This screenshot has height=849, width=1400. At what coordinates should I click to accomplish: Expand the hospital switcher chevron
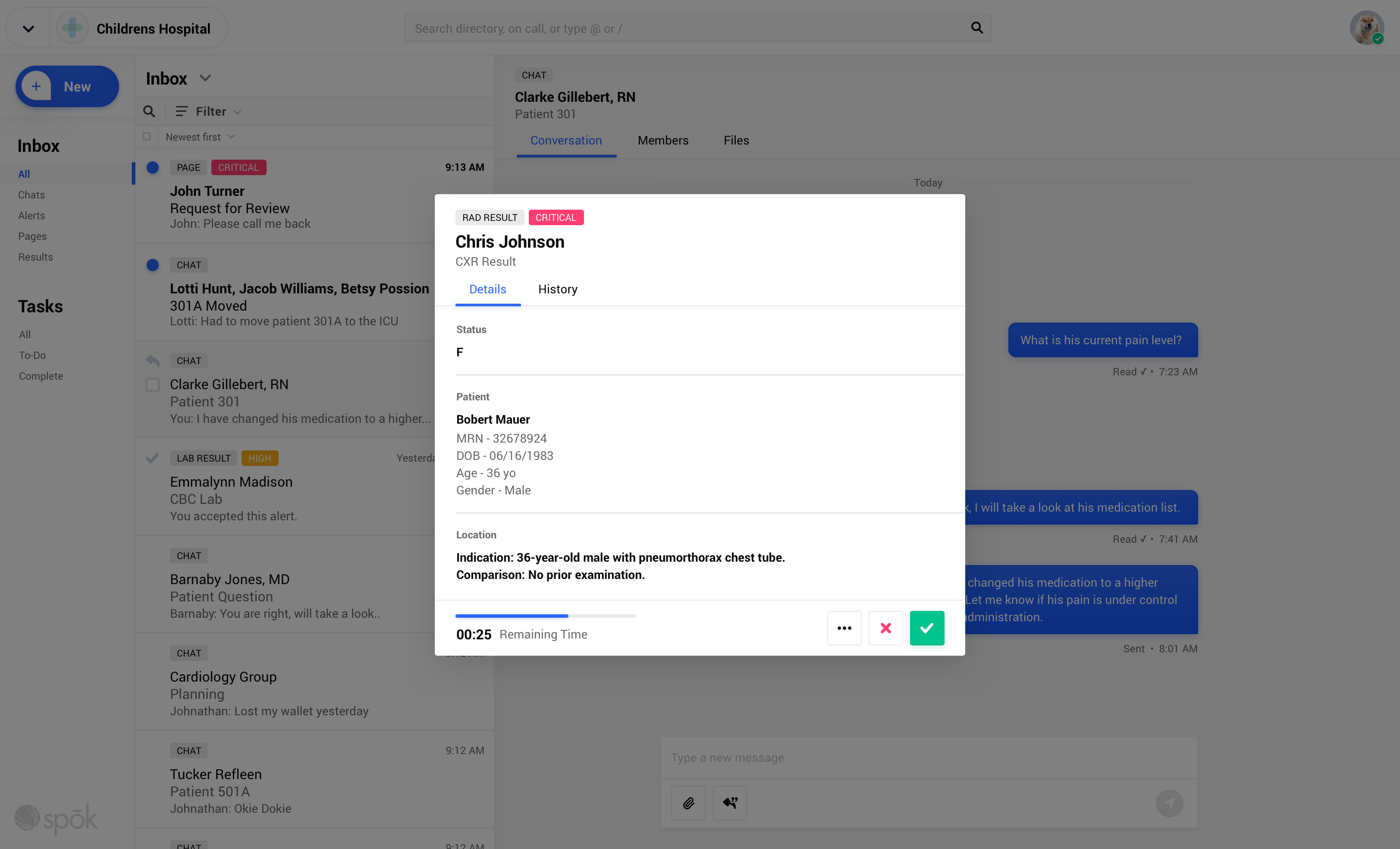click(28, 28)
